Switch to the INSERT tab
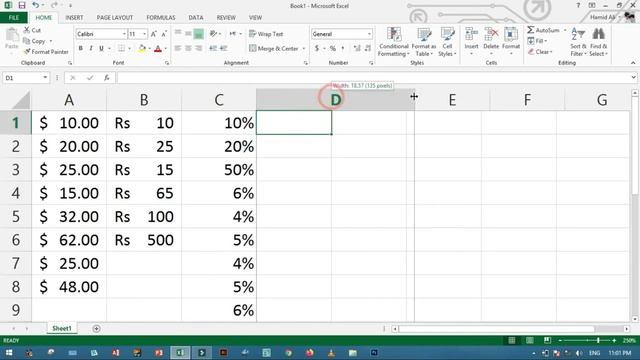 coord(74,18)
